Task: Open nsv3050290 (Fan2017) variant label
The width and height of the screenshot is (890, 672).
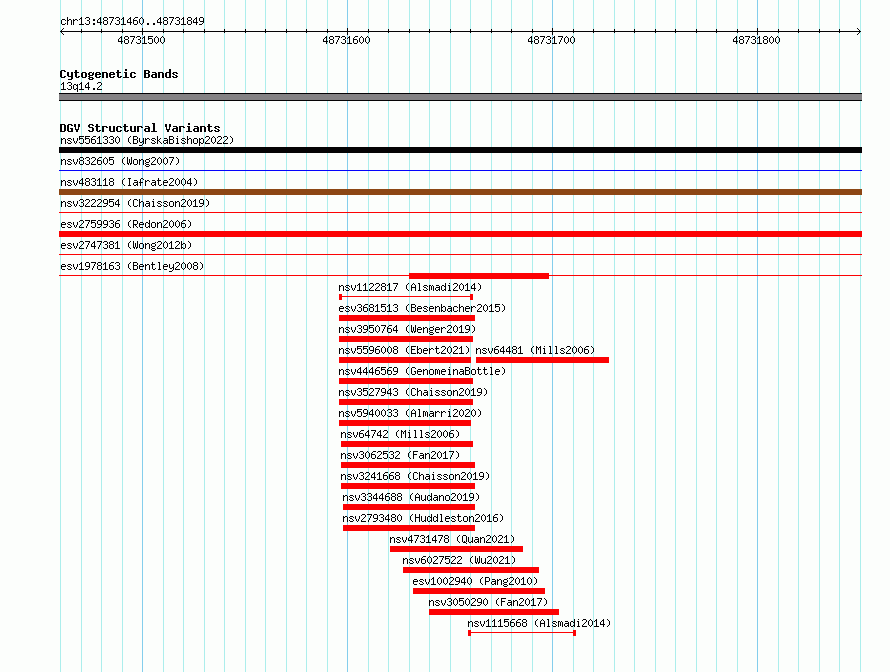Action: click(x=488, y=602)
